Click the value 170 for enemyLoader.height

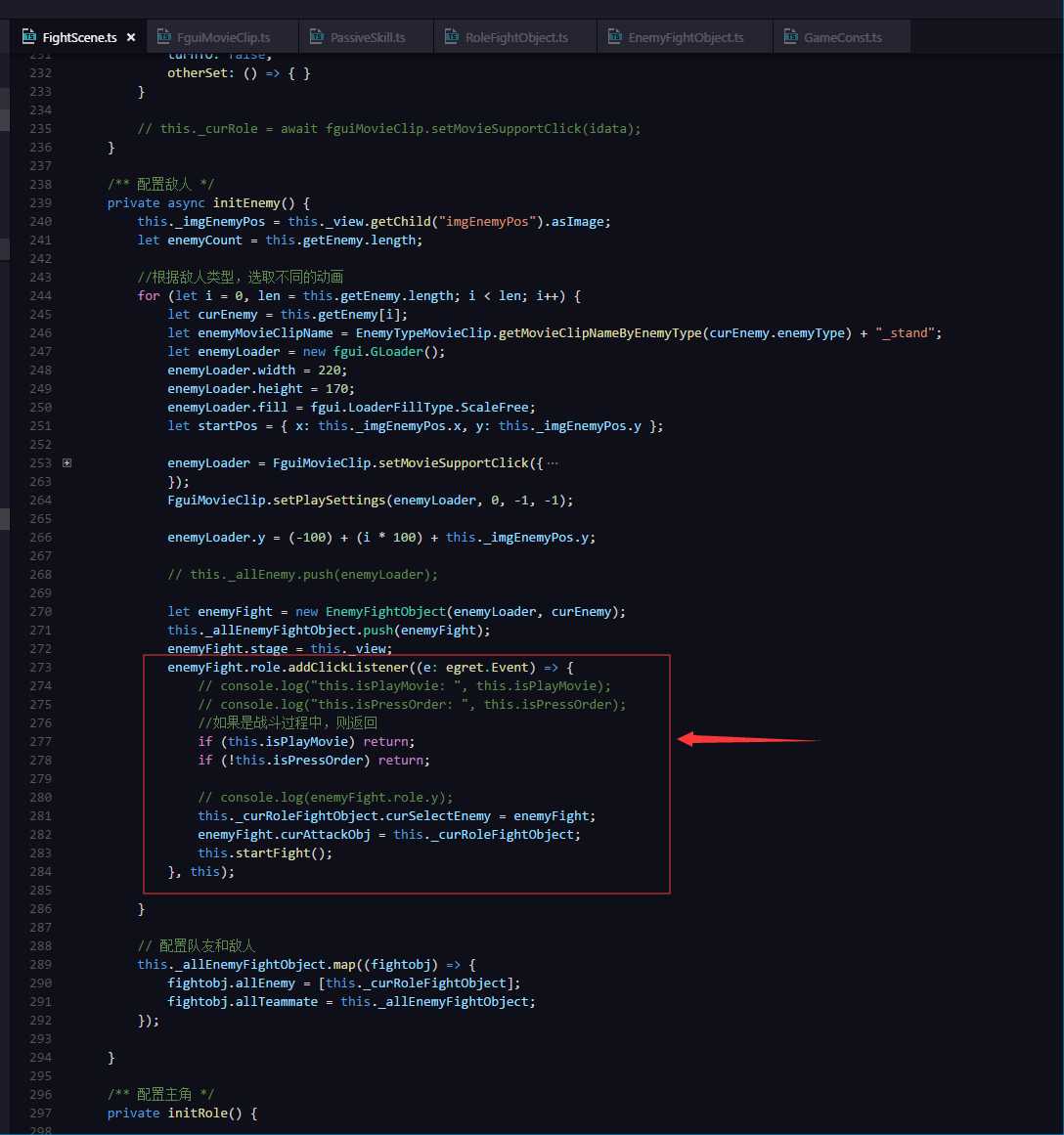[336, 389]
